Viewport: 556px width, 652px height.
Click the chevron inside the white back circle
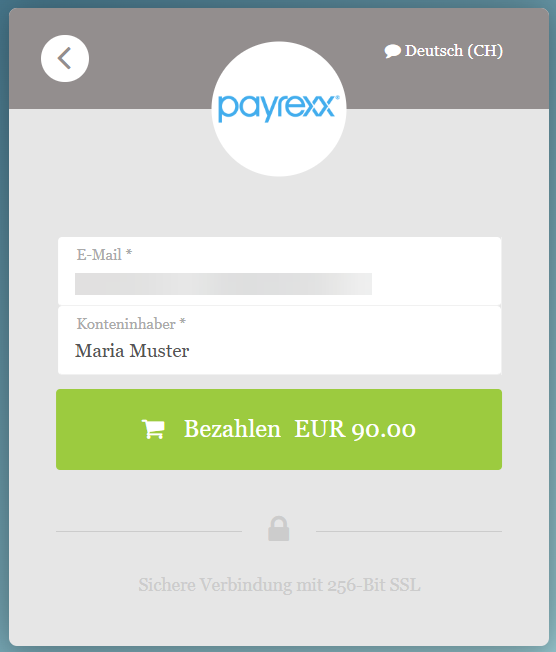(64, 58)
